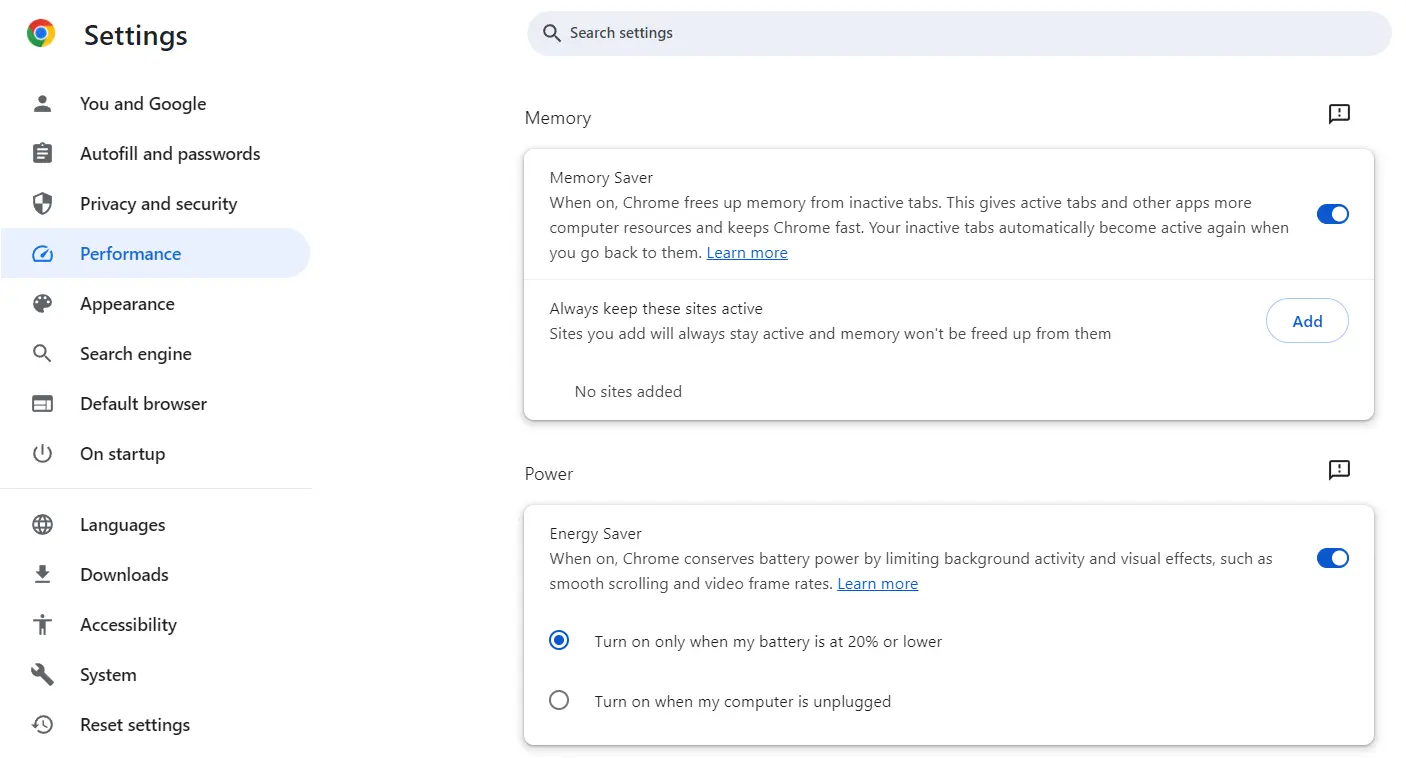Select "battery is at 20% or lower" option
The image size is (1406, 758).
pyautogui.click(x=559, y=641)
